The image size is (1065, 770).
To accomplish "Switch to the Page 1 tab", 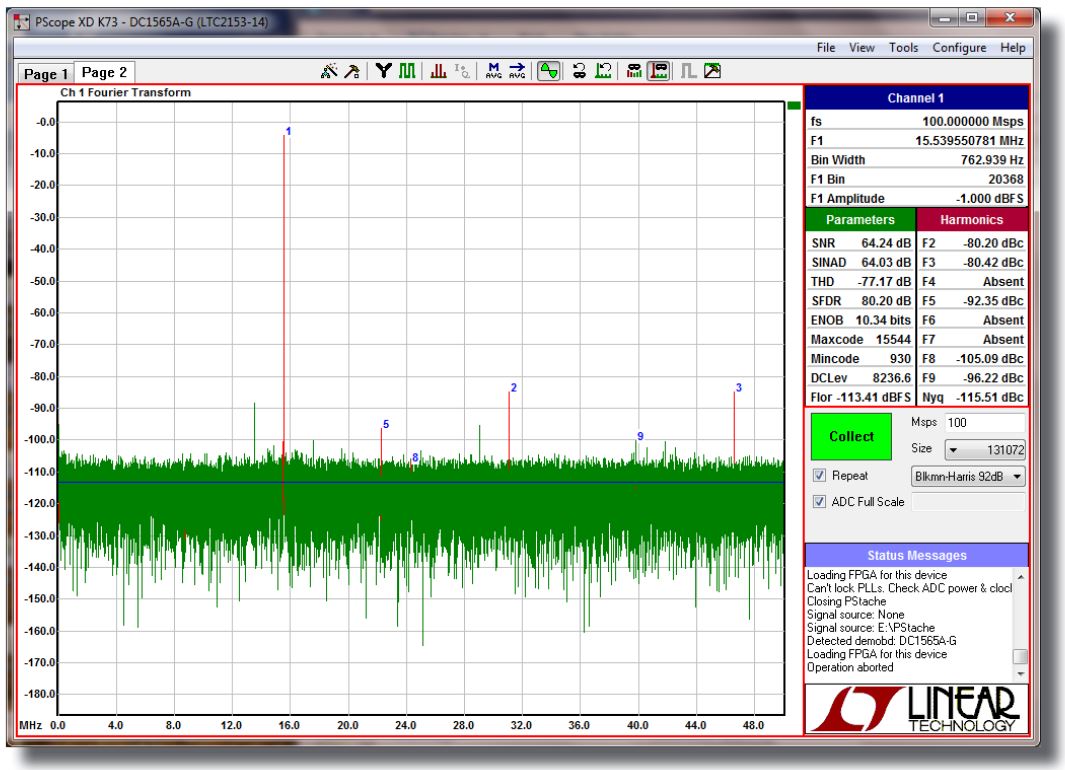I will tap(46, 74).
